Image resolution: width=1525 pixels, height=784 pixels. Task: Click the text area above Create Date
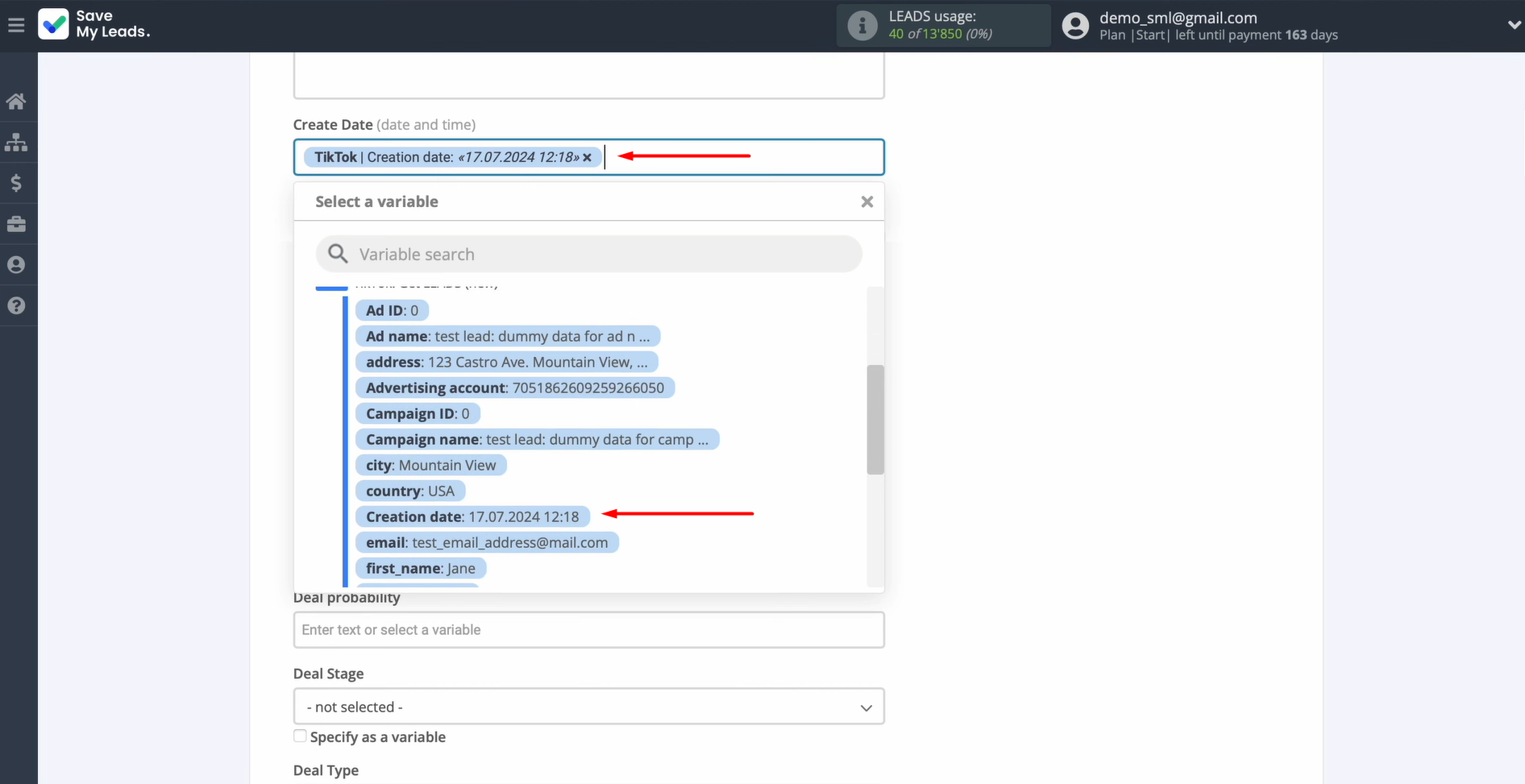tap(588, 76)
